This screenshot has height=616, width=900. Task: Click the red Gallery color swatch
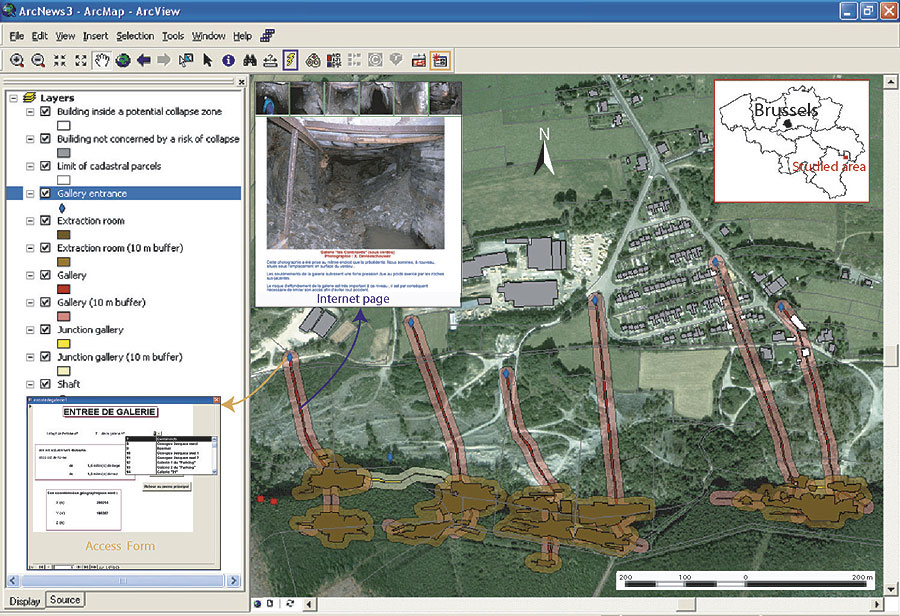[66, 289]
